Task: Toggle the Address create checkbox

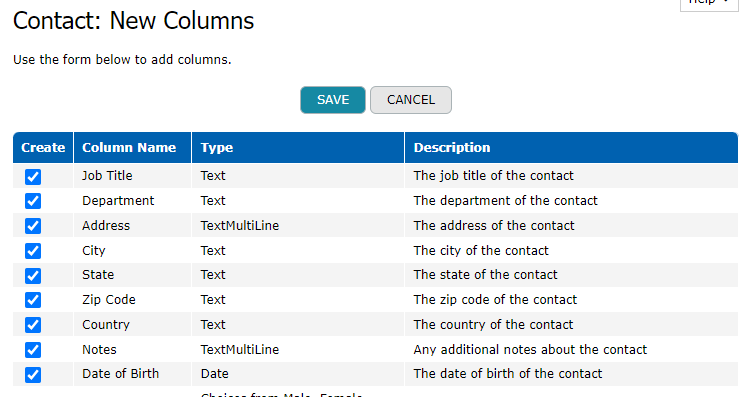Action: 33,226
